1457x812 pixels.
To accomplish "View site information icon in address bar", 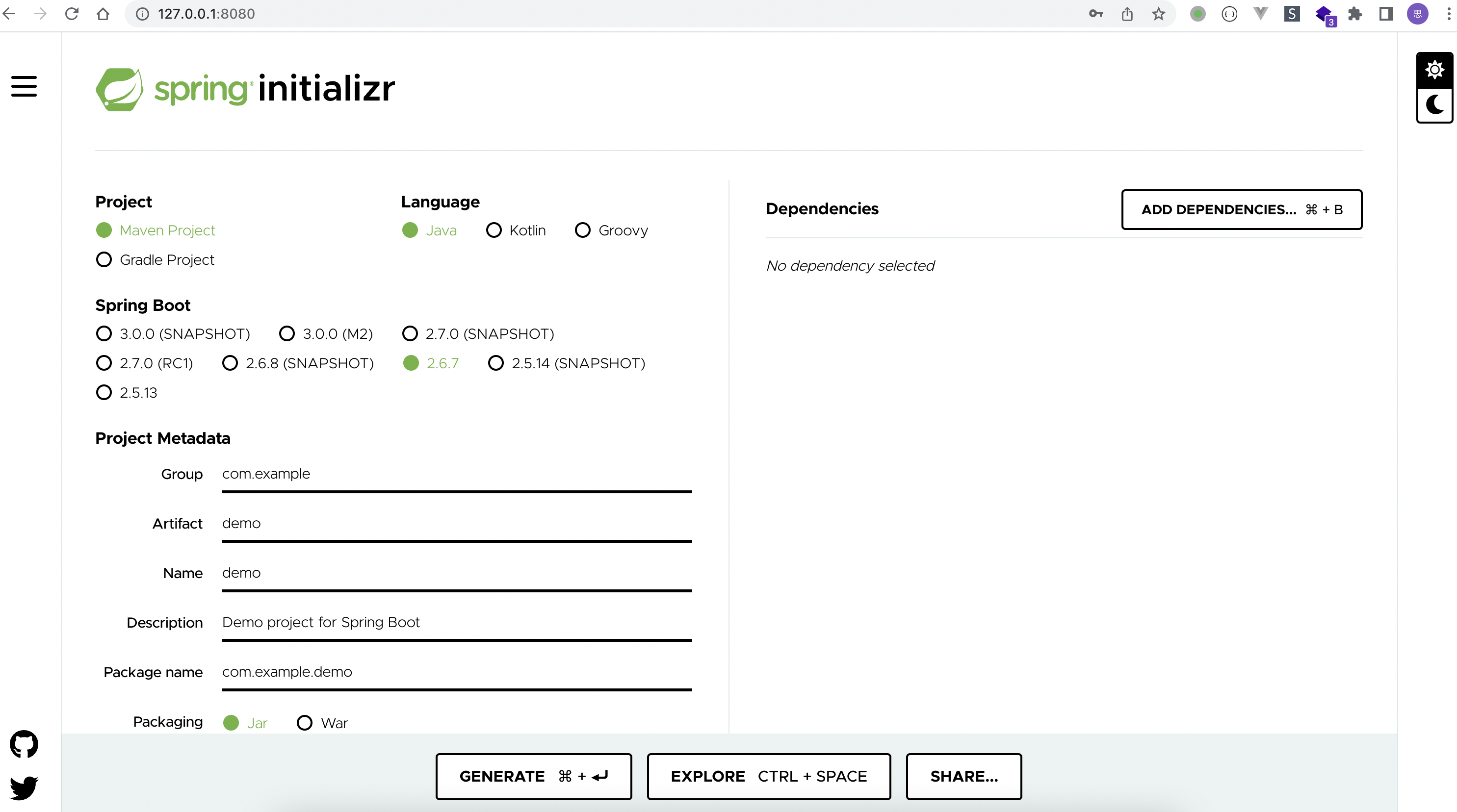I will [143, 14].
